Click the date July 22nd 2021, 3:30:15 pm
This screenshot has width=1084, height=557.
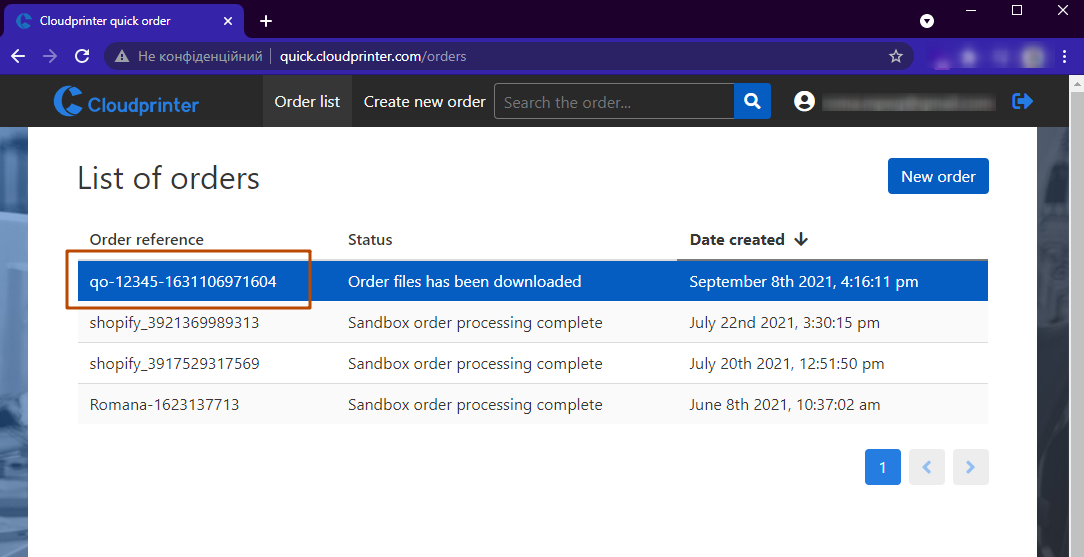pyautogui.click(x=785, y=323)
